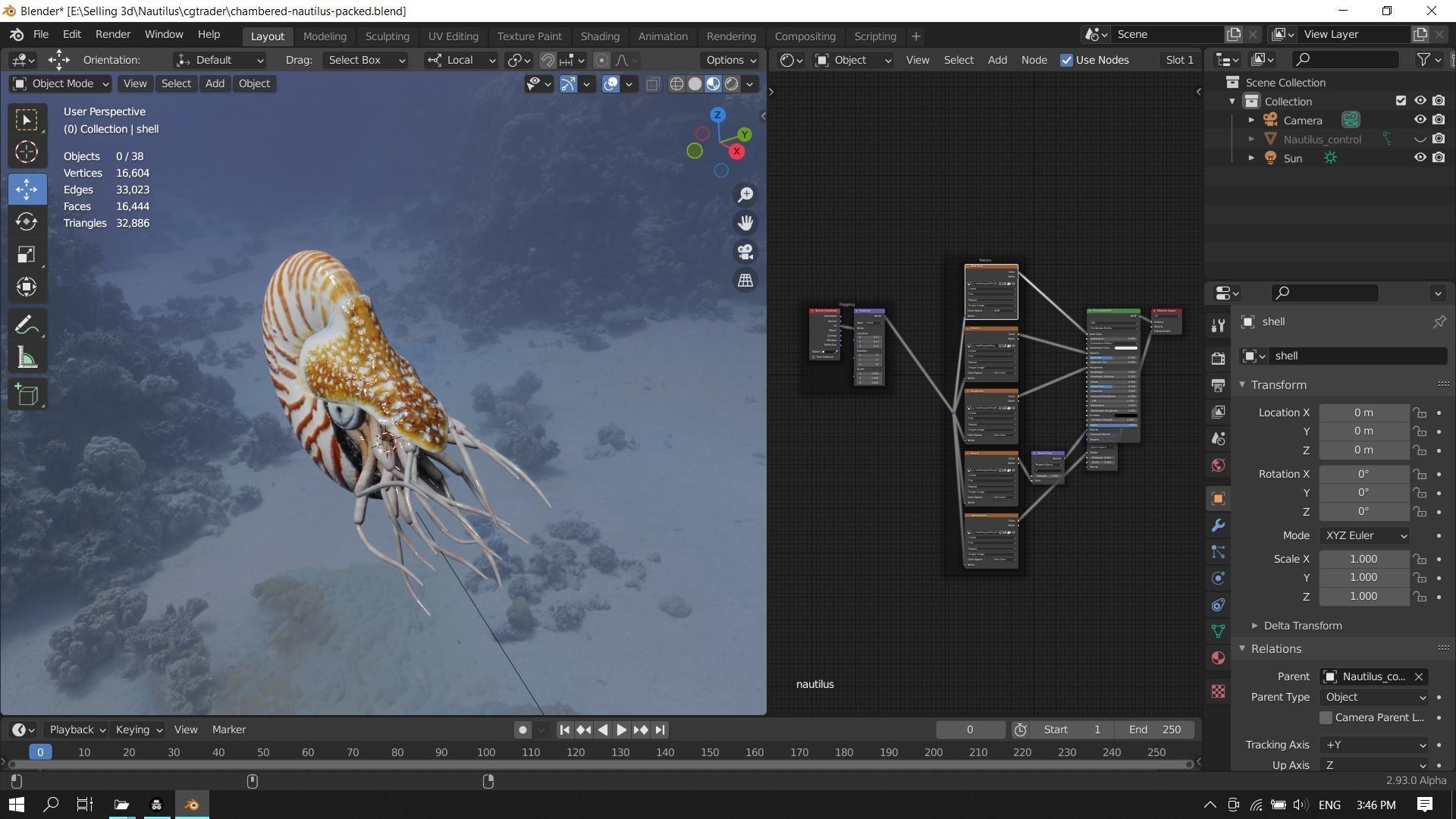Open the Slot 1 material slot selector
Viewport: 1456px width, 819px height.
(1179, 60)
